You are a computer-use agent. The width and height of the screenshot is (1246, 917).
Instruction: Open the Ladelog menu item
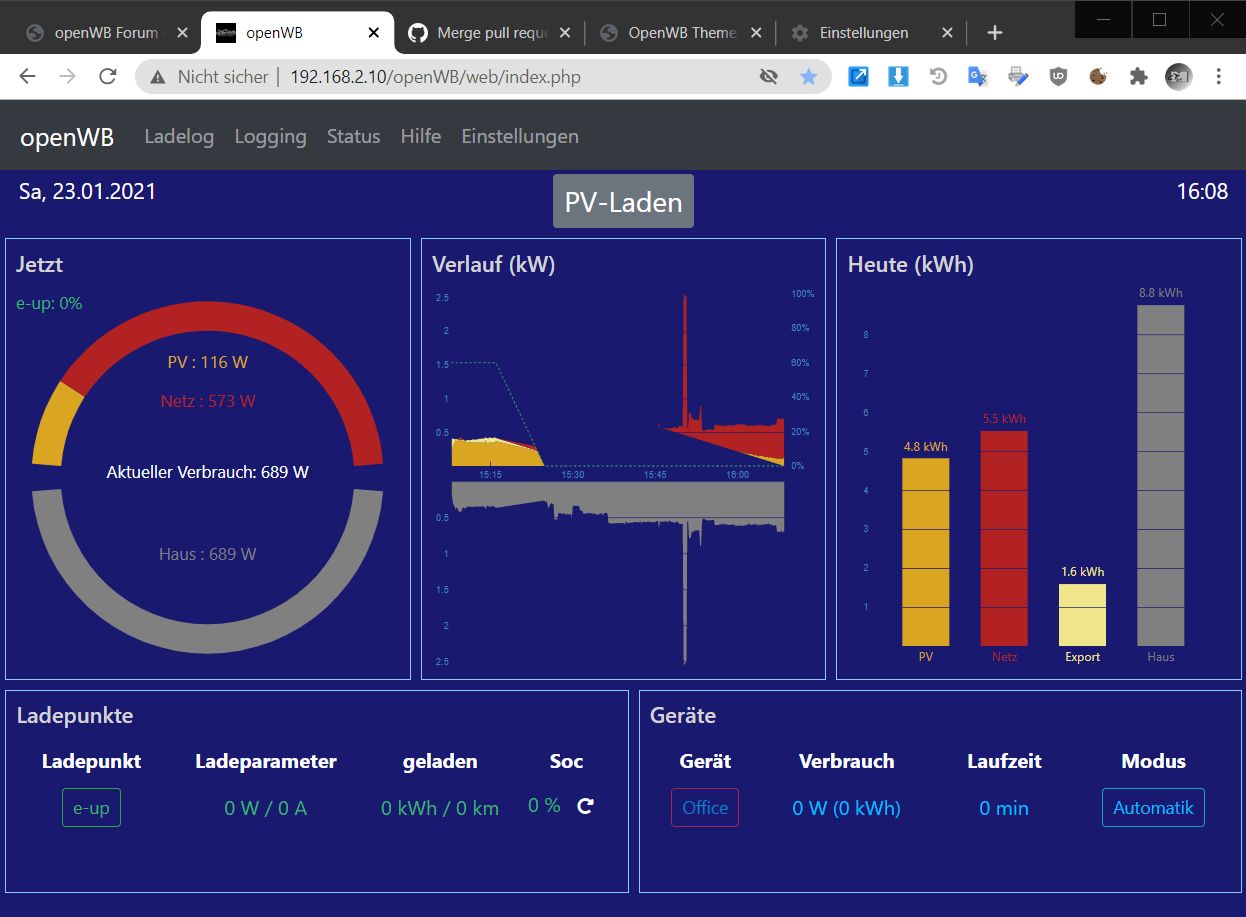click(179, 136)
